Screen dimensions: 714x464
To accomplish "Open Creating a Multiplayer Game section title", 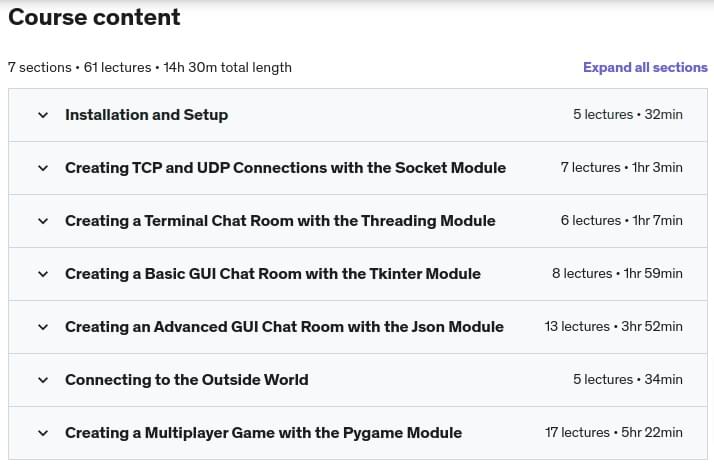I will (x=263, y=433).
